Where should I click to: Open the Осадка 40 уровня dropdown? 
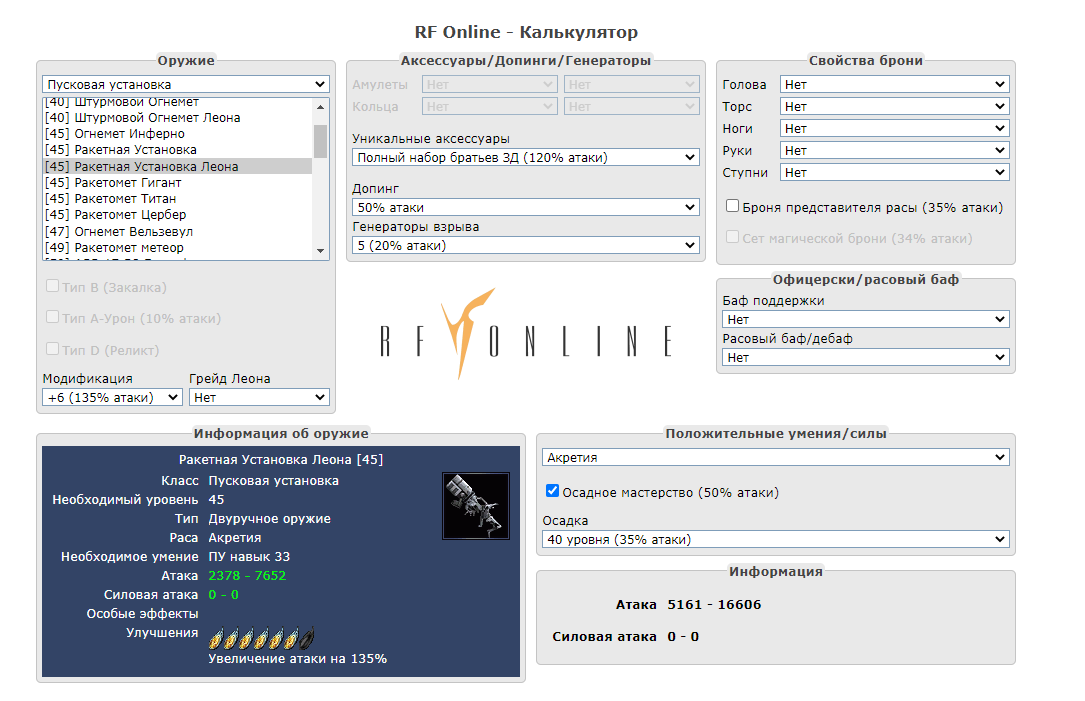coord(776,539)
